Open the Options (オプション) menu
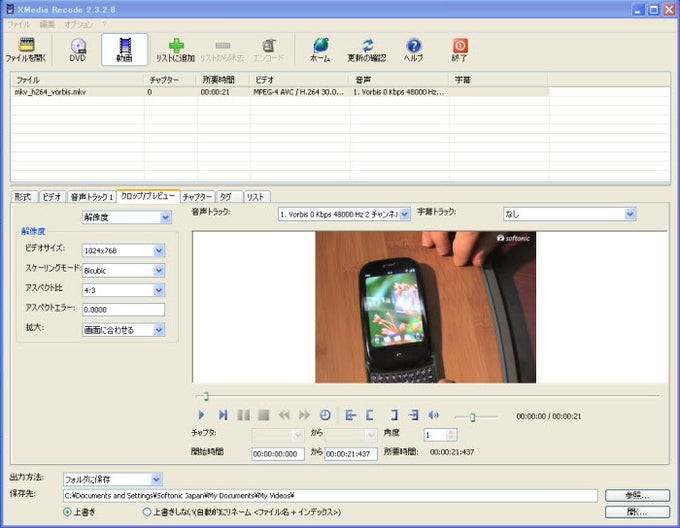The width and height of the screenshot is (680, 528). (78, 24)
